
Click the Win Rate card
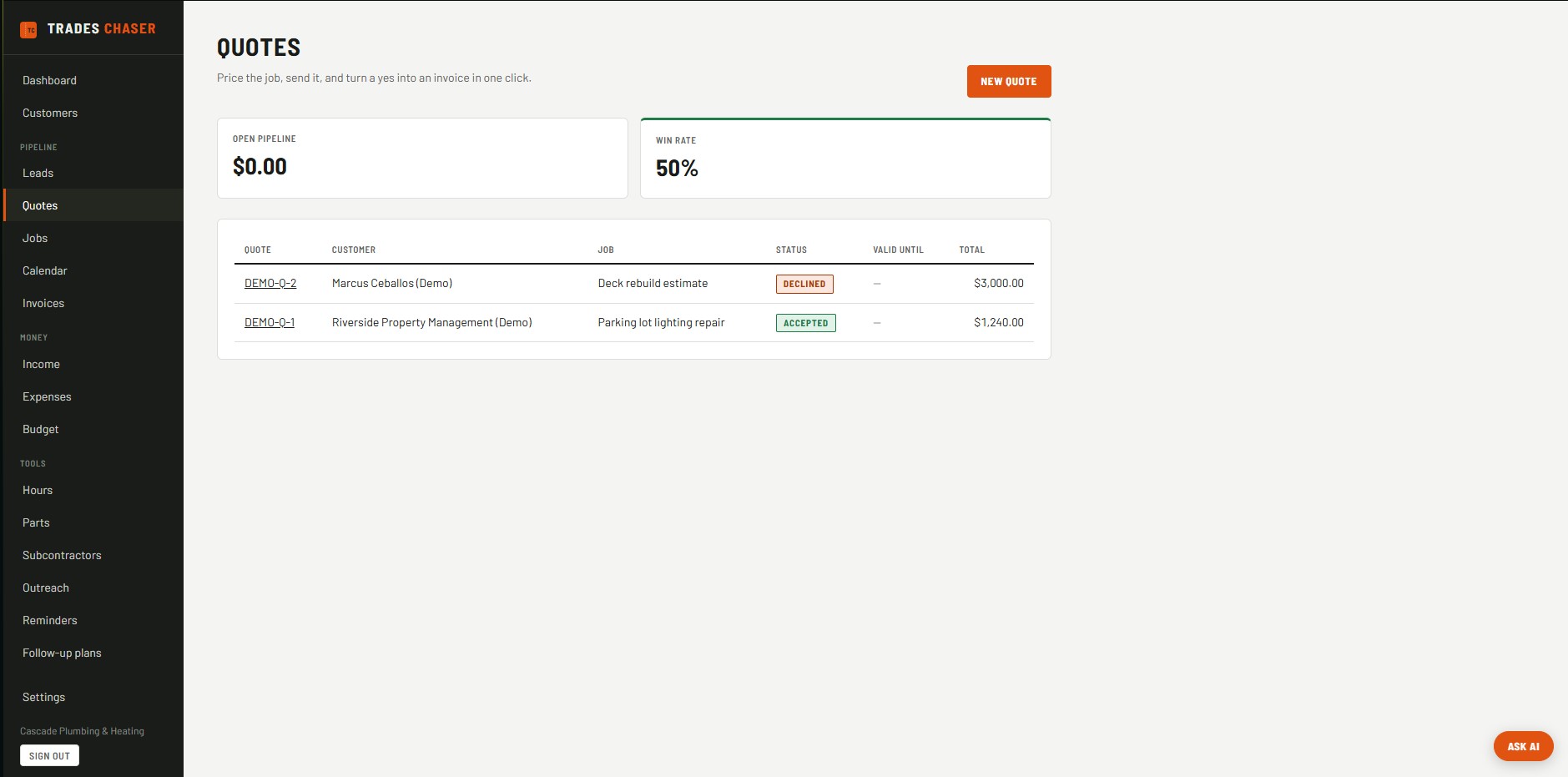tap(845, 158)
